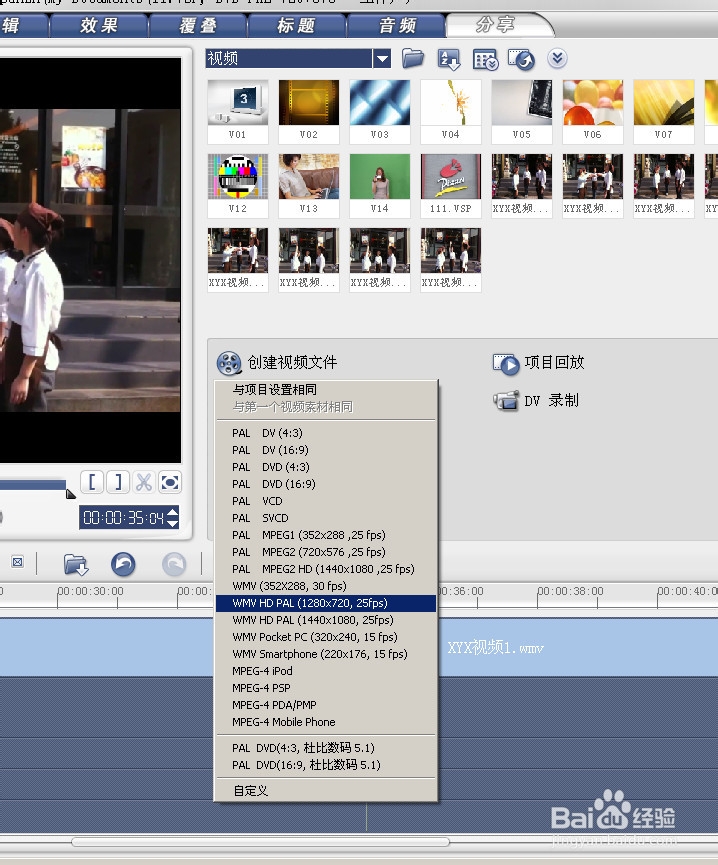Select WMV (352X288, 30 fps)
Viewport: 718px width, 865px height.
(326, 586)
